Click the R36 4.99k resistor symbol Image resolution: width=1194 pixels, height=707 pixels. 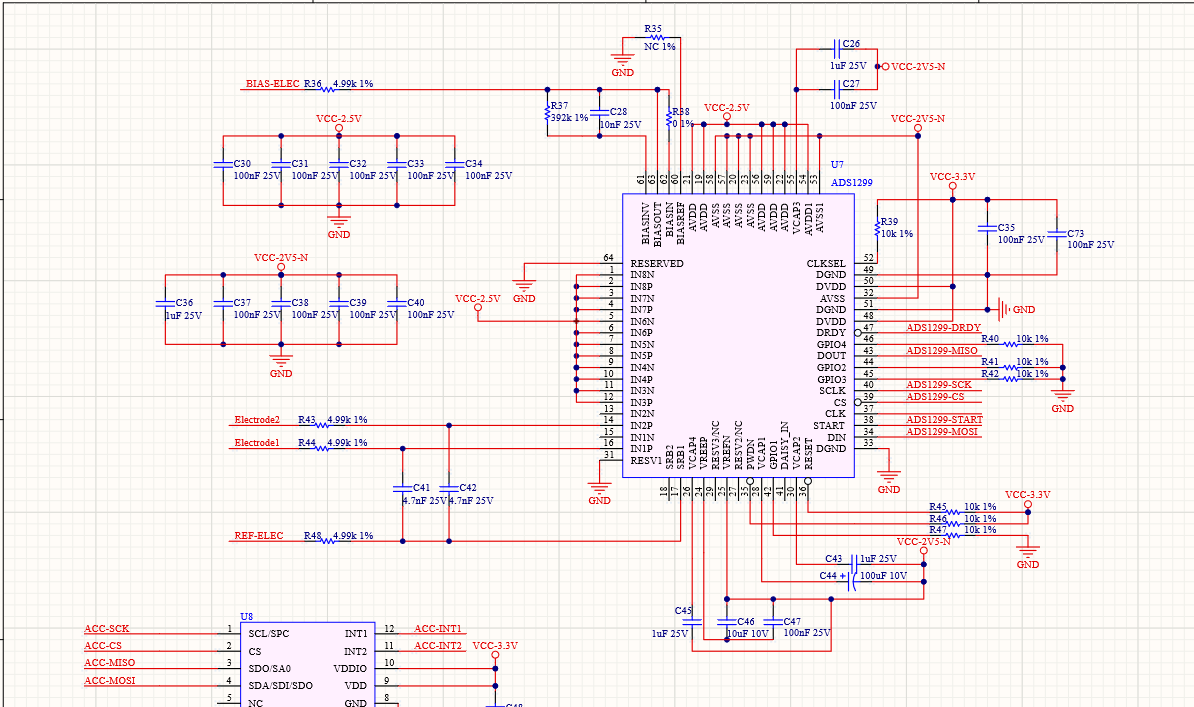coord(328,89)
